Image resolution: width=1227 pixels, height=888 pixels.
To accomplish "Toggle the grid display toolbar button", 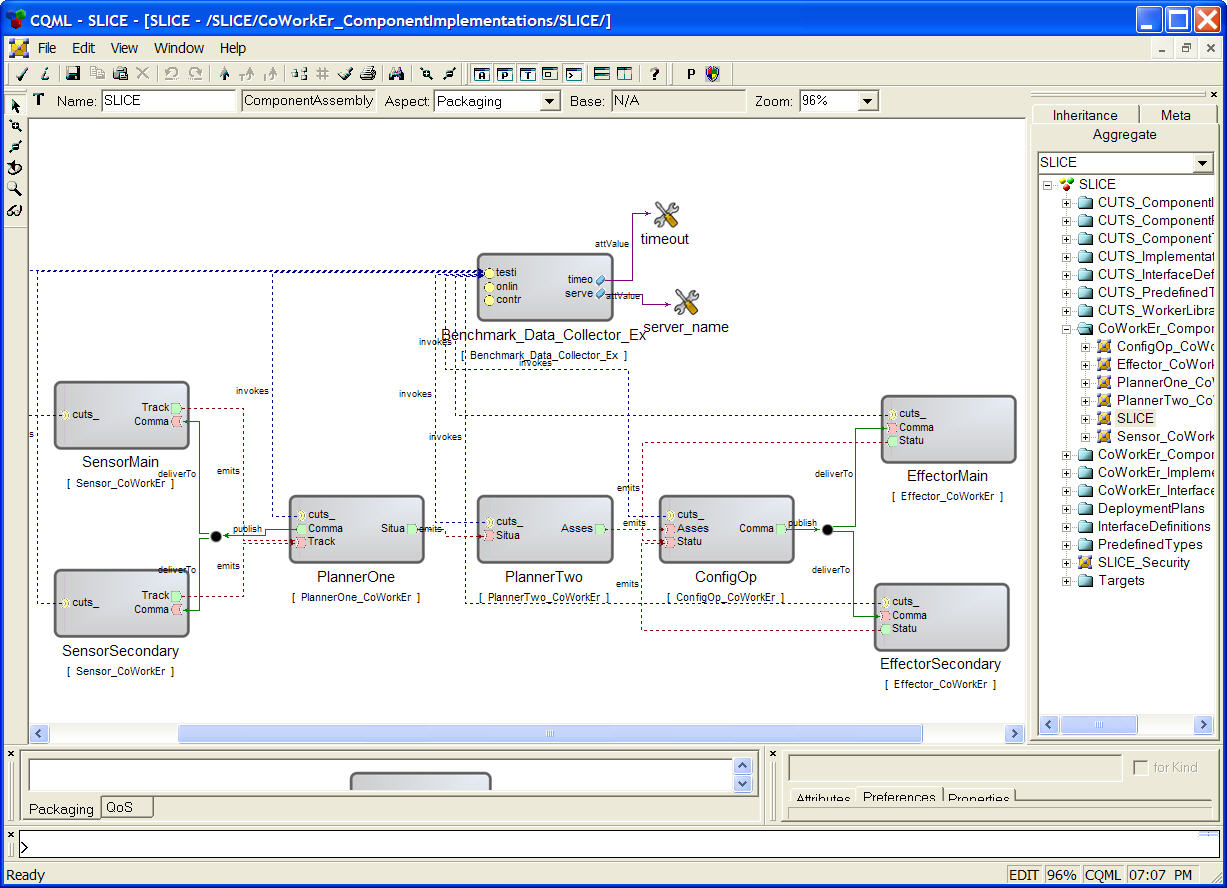I will [x=322, y=73].
